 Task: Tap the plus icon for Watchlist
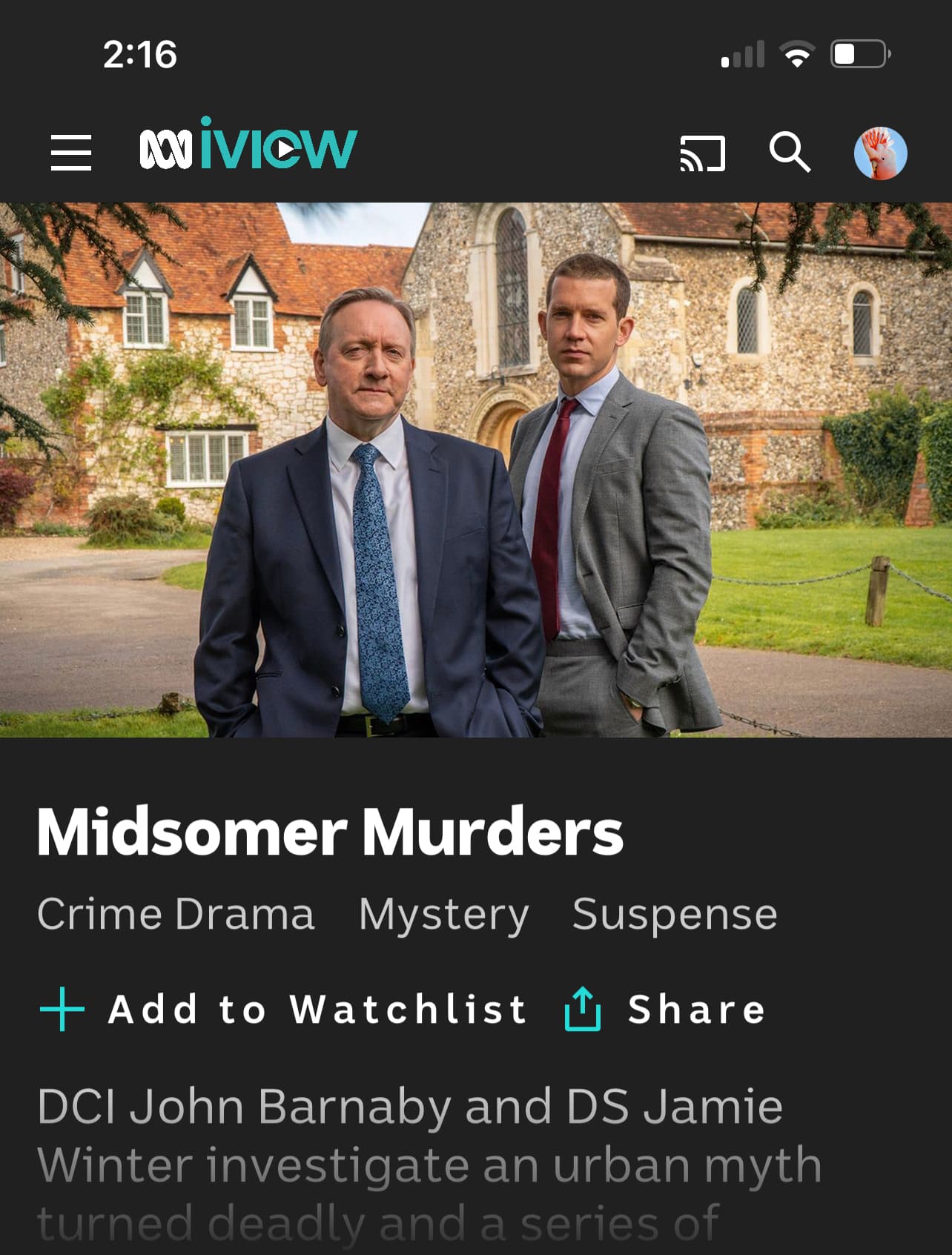pyautogui.click(x=62, y=1009)
